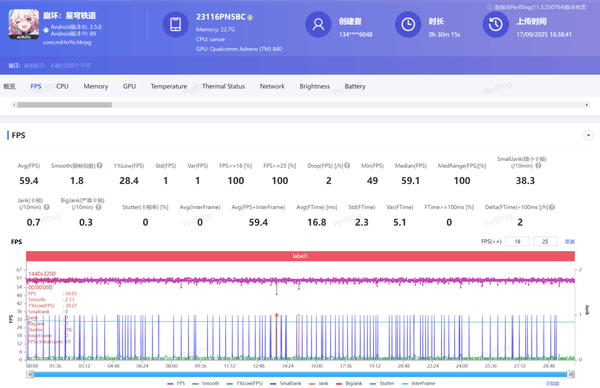Click the upload time history icon

pos(496,24)
